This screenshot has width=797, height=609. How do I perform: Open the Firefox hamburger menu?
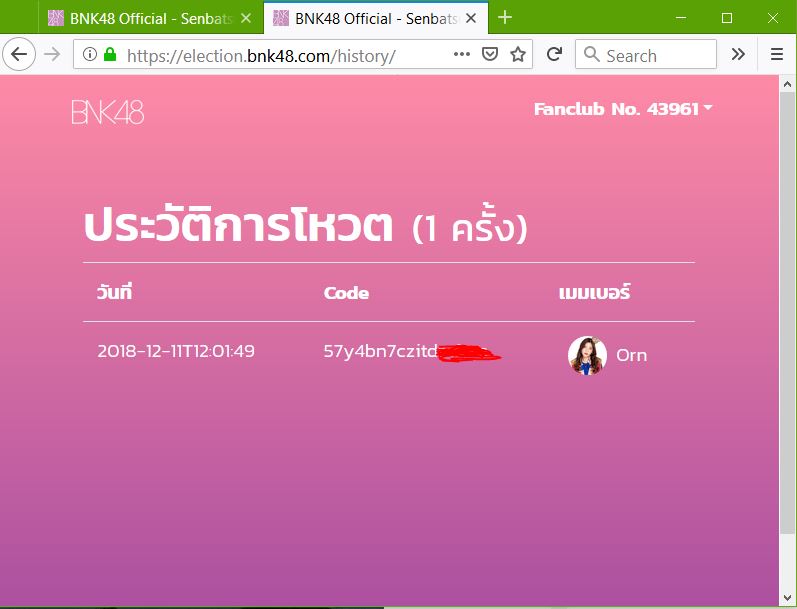tap(776, 54)
